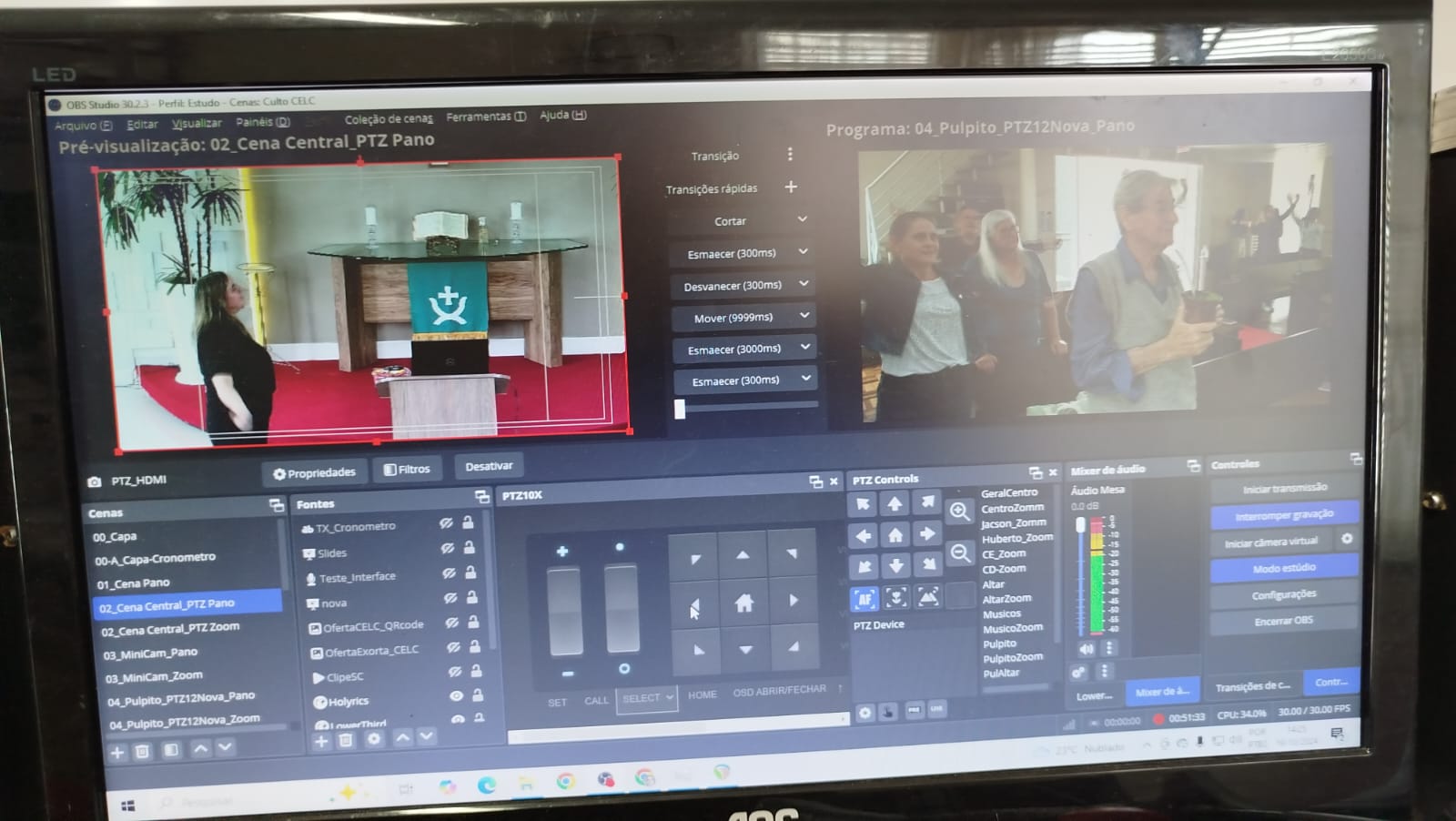Click the Propriedades button
The image size is (1456, 821).
[315, 473]
